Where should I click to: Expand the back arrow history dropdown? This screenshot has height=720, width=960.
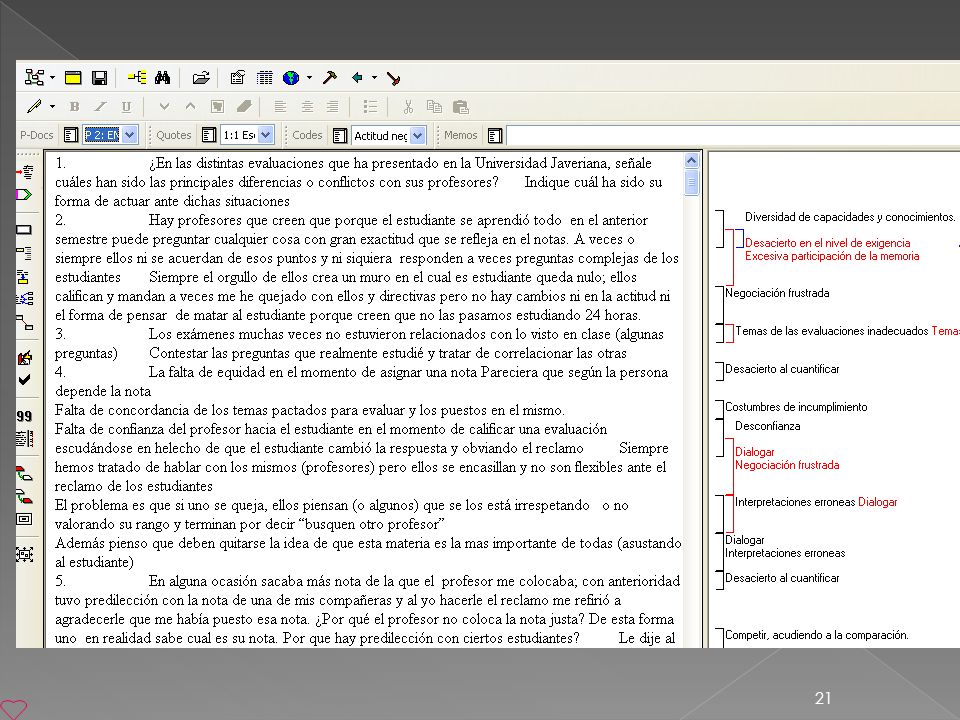click(374, 78)
